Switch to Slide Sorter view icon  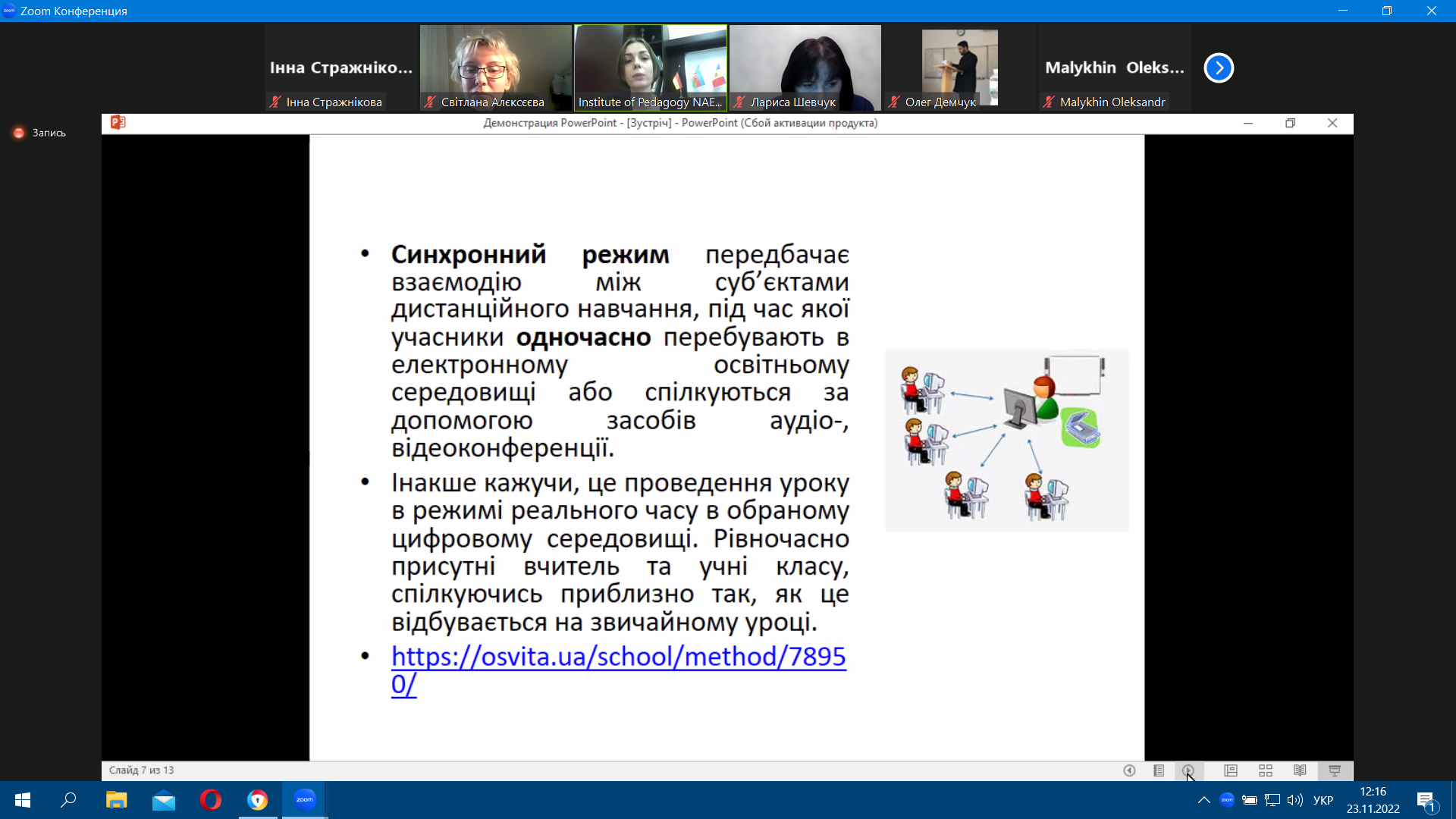(1266, 770)
